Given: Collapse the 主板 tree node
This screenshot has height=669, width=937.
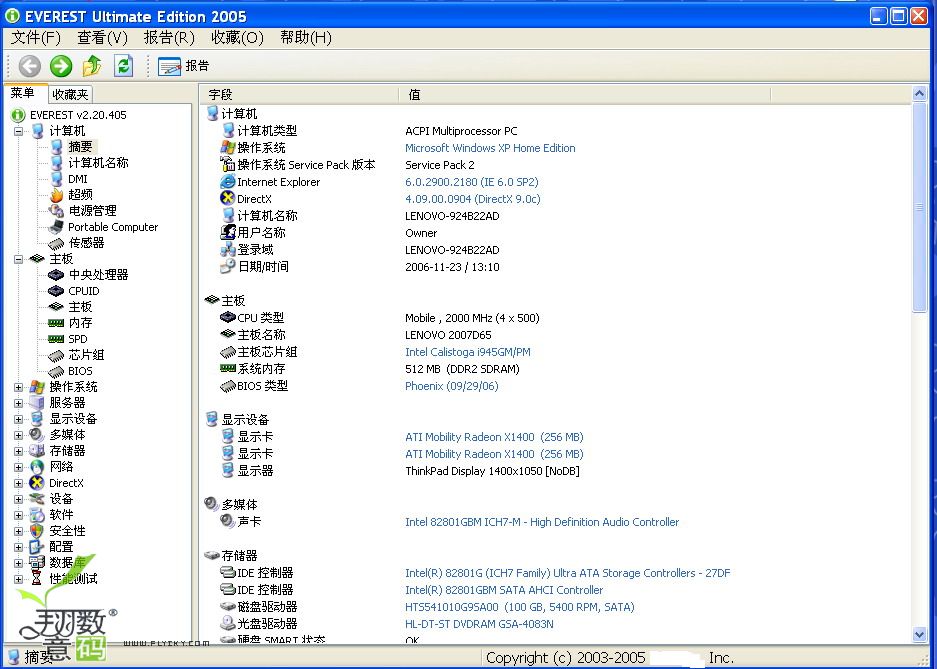Looking at the screenshot, I should (19, 259).
